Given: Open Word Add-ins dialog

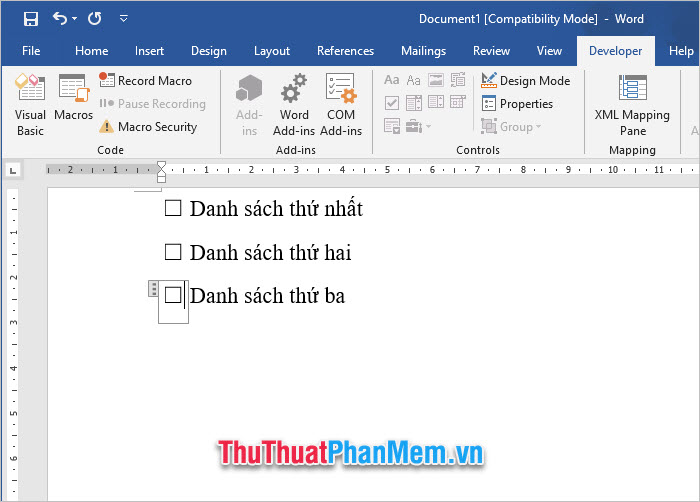Looking at the screenshot, I should (294, 105).
